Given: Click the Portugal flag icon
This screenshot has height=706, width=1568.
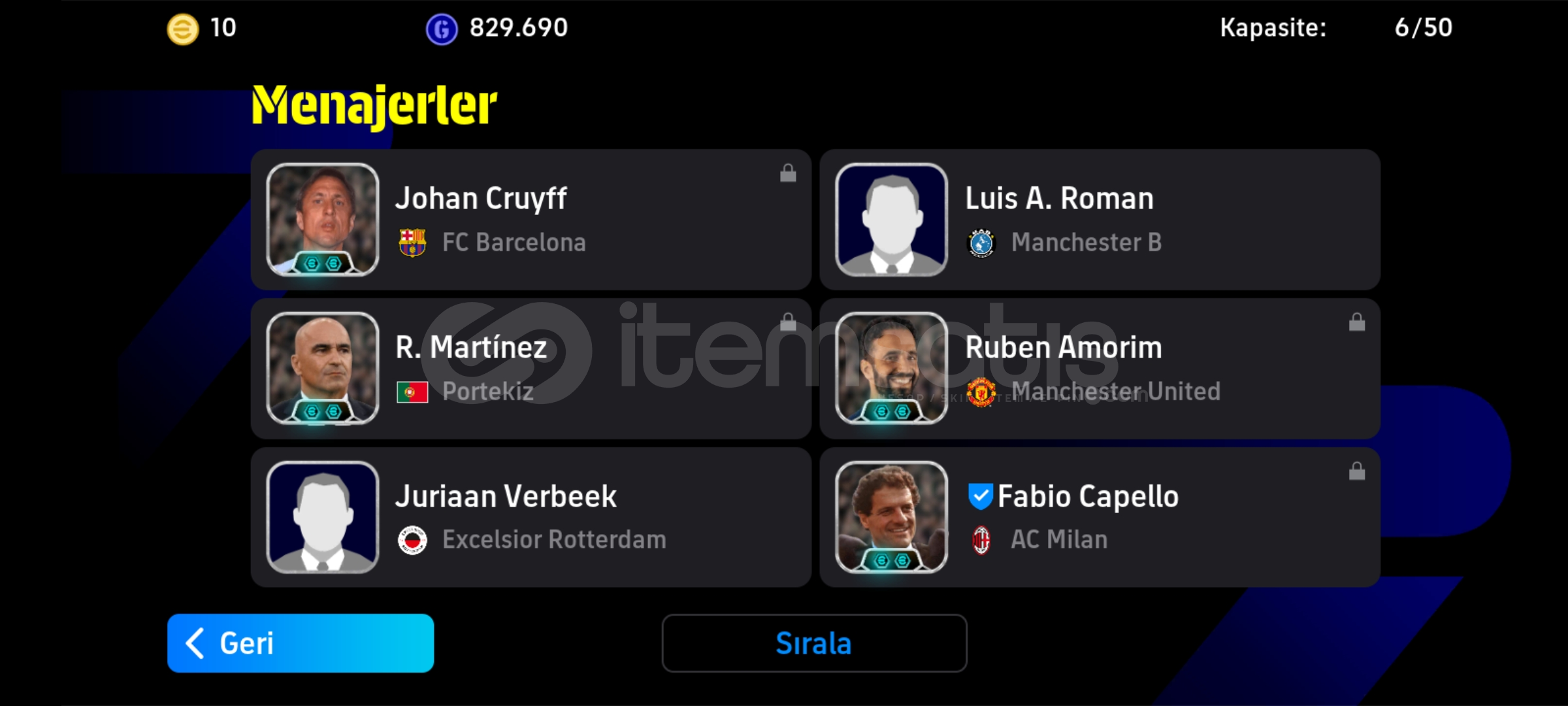Looking at the screenshot, I should click(412, 392).
